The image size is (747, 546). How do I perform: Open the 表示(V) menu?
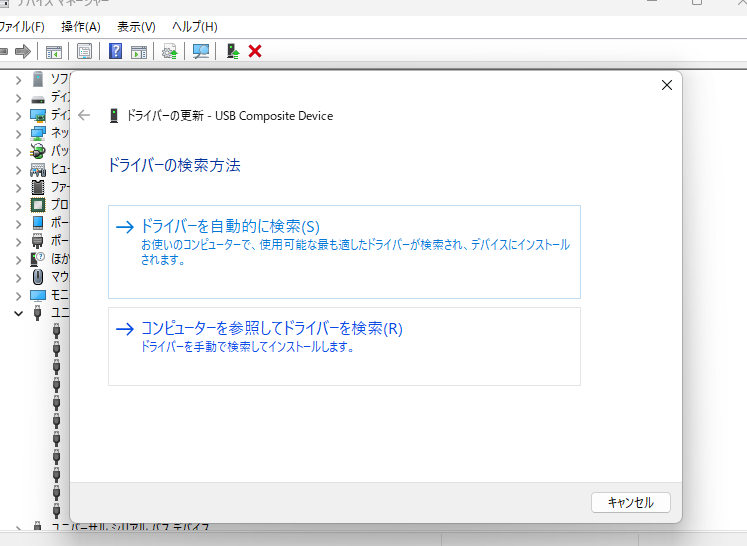tap(136, 27)
